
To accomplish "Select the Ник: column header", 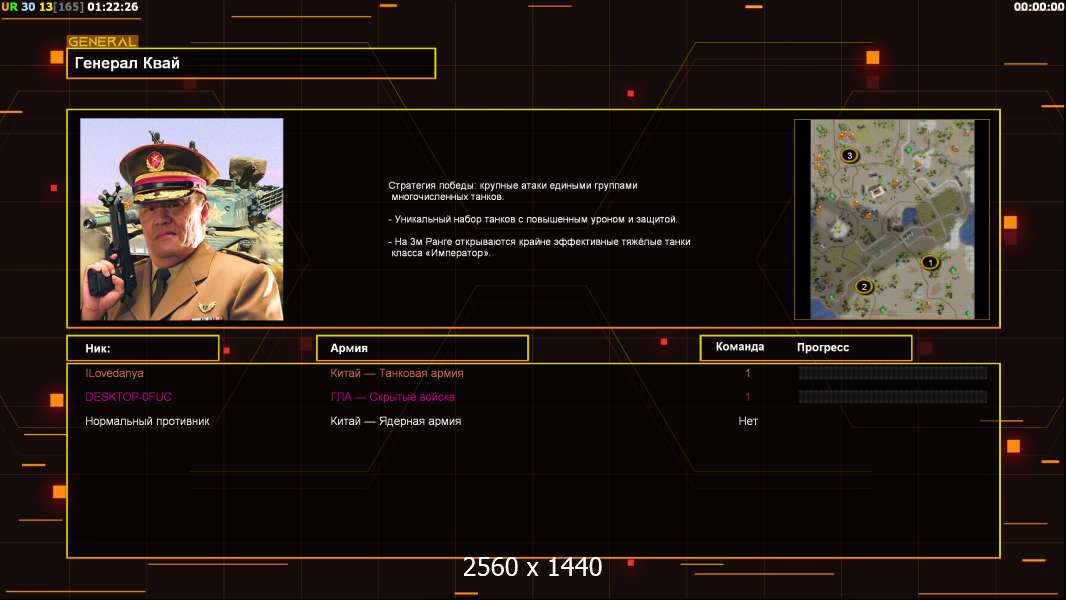I will tap(143, 348).
